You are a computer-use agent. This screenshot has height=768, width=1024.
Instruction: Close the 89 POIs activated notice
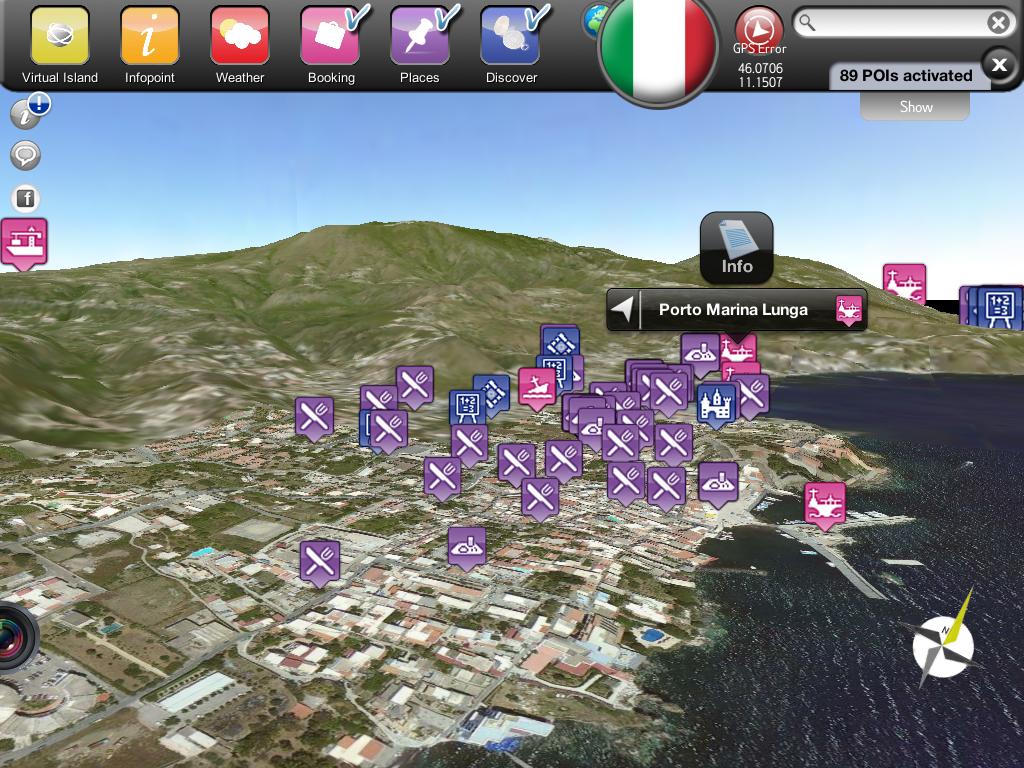point(999,65)
